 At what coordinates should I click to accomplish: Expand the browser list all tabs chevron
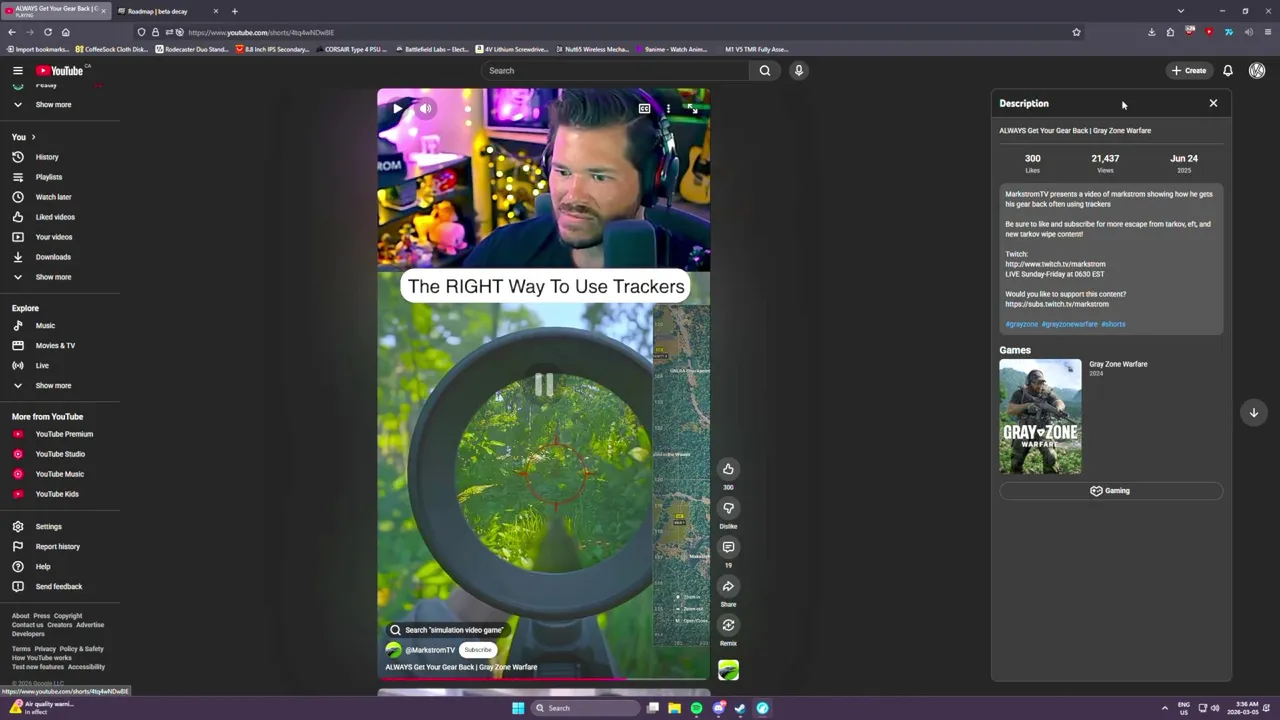point(1181,11)
